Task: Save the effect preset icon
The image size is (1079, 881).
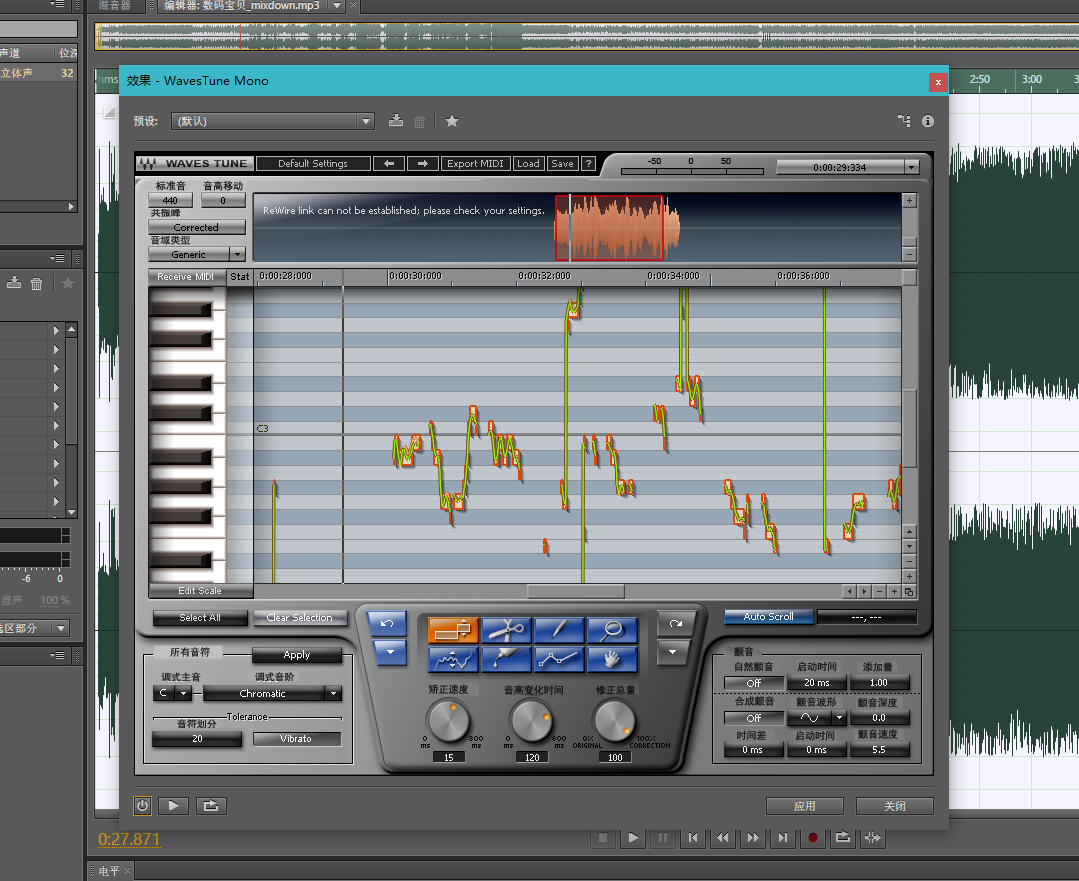Action: (396, 121)
